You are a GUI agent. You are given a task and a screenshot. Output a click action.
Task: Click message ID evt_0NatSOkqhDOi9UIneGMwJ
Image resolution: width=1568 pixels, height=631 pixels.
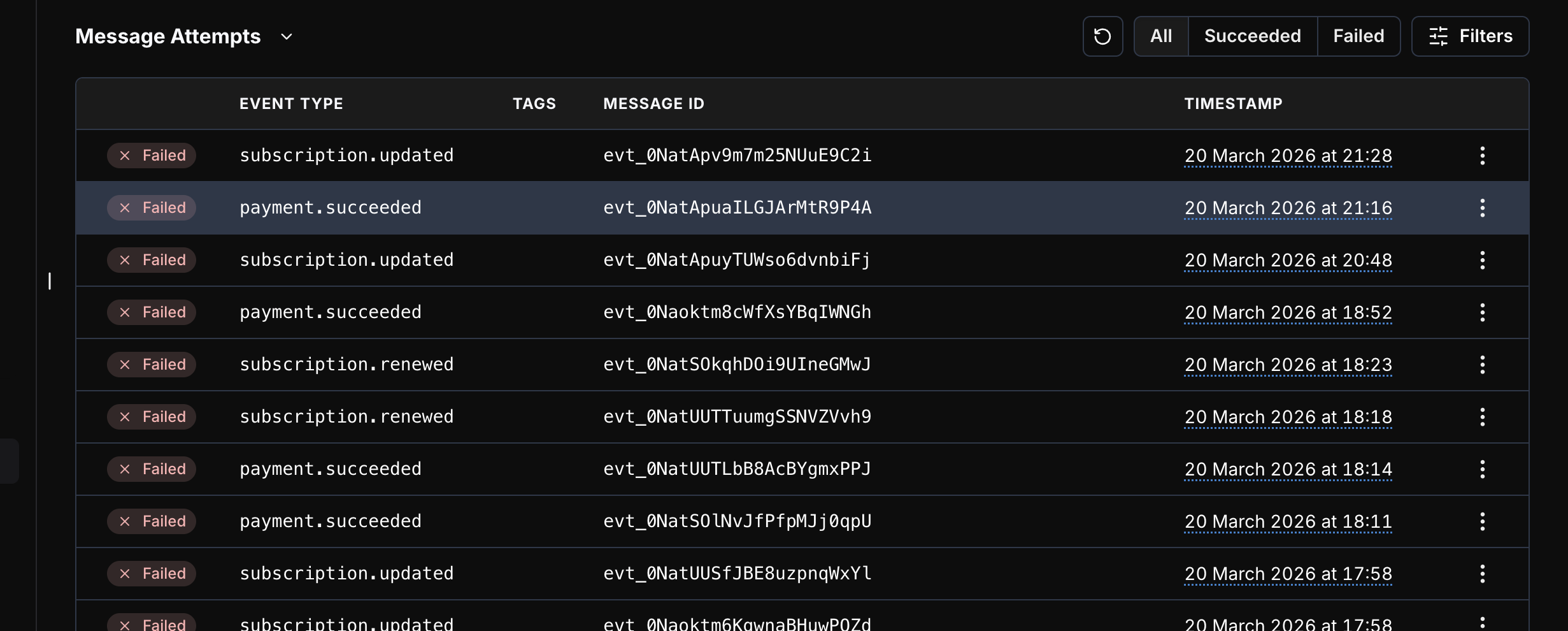tap(738, 364)
